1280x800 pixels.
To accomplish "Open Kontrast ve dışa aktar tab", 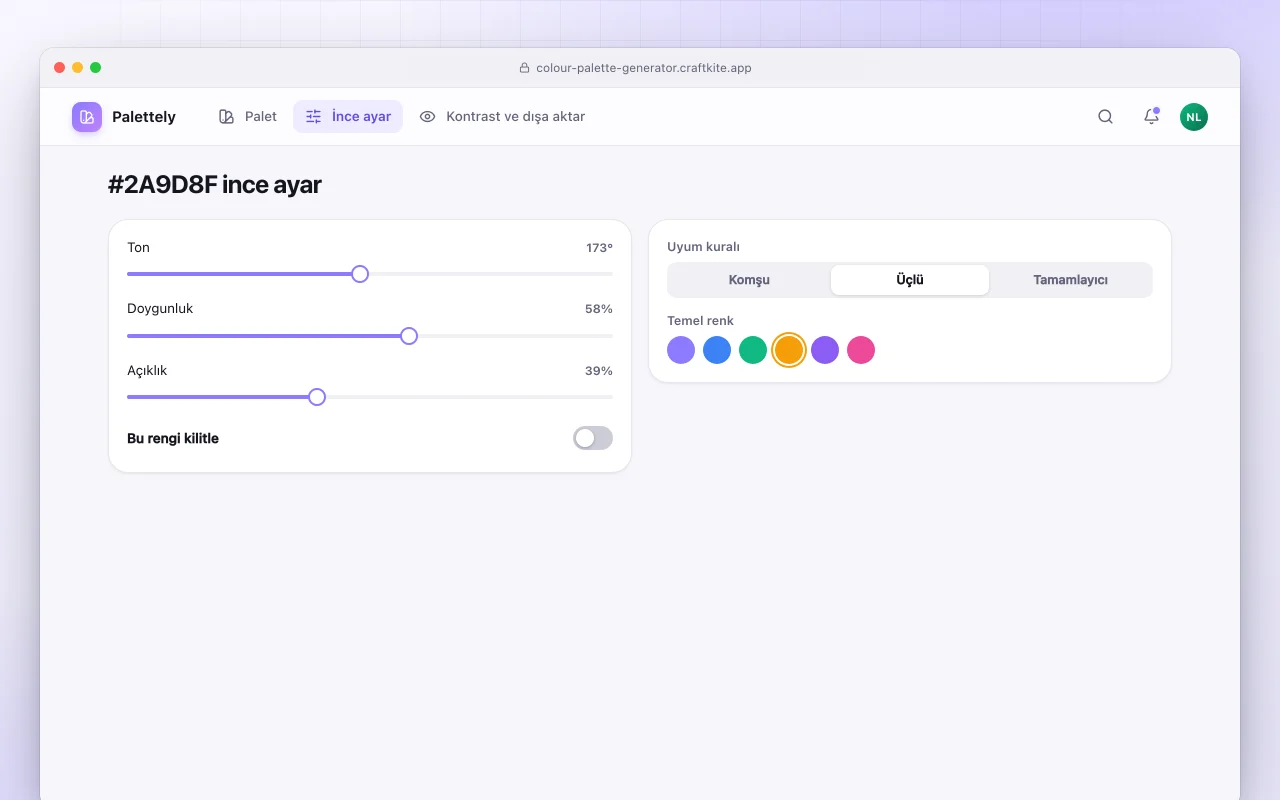I will pos(502,117).
